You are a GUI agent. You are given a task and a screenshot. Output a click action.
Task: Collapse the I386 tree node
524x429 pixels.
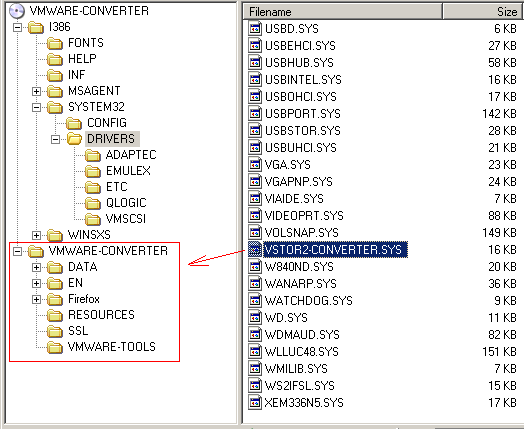(17, 27)
